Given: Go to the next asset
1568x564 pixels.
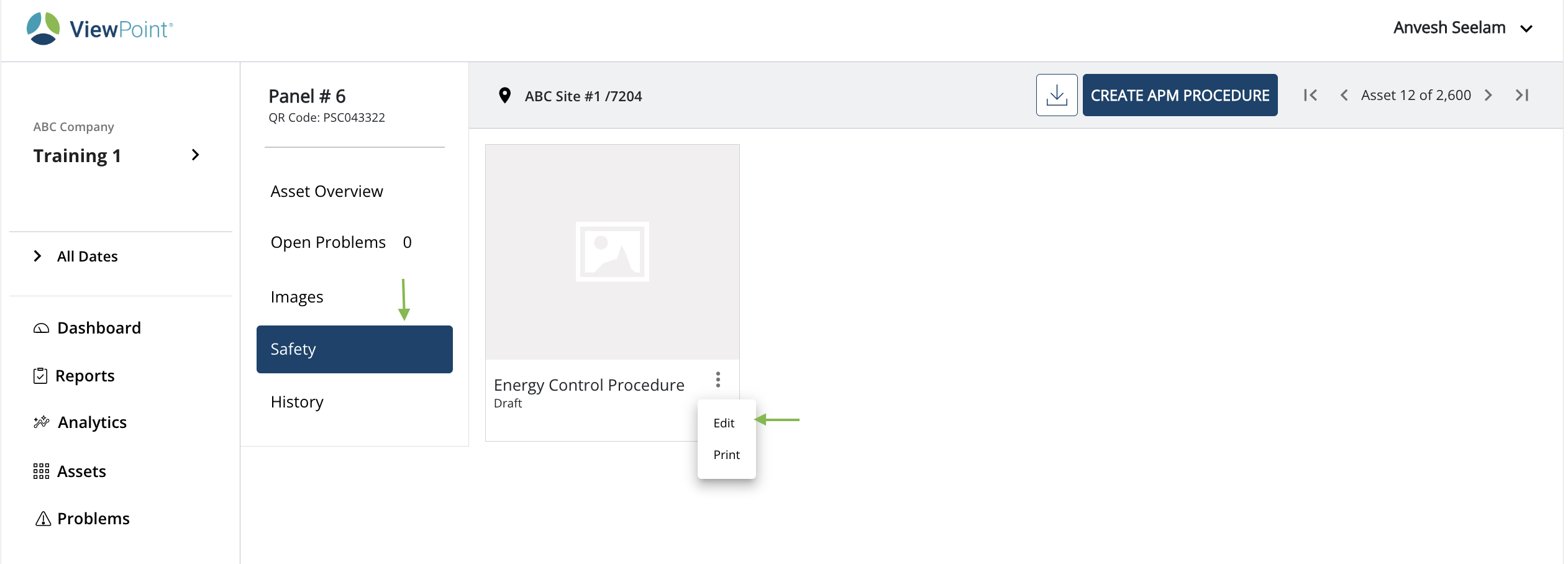Looking at the screenshot, I should pos(1488,95).
